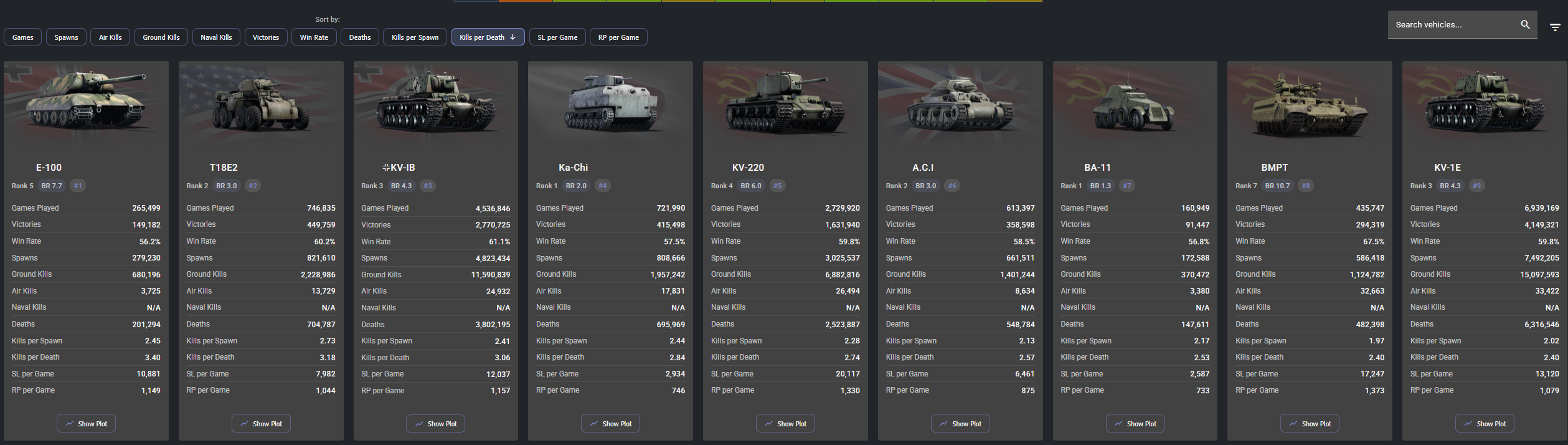Select the Games sort chip
The height and width of the screenshot is (445, 1568).
pyautogui.click(x=23, y=37)
